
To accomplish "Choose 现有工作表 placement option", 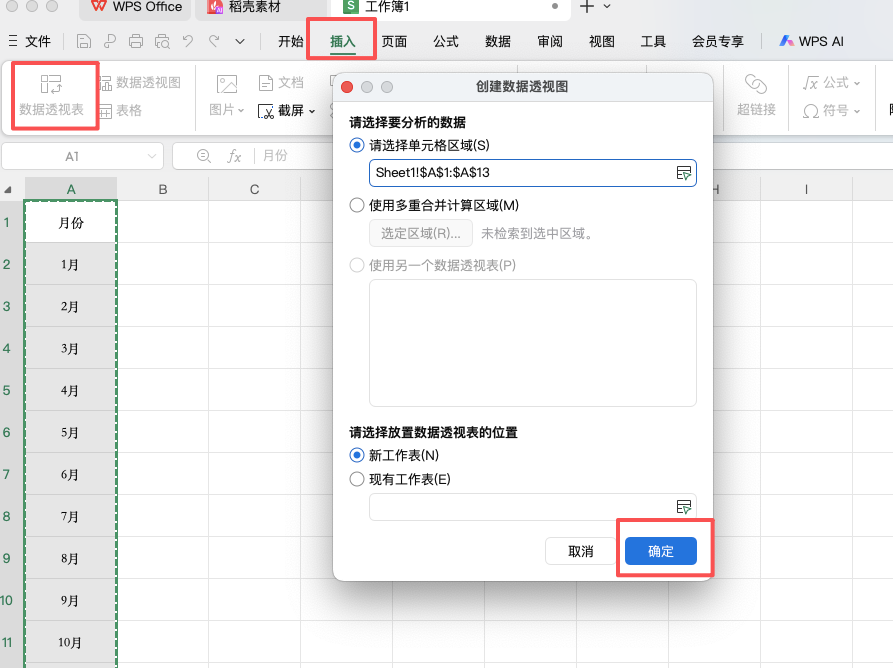I will tap(356, 478).
